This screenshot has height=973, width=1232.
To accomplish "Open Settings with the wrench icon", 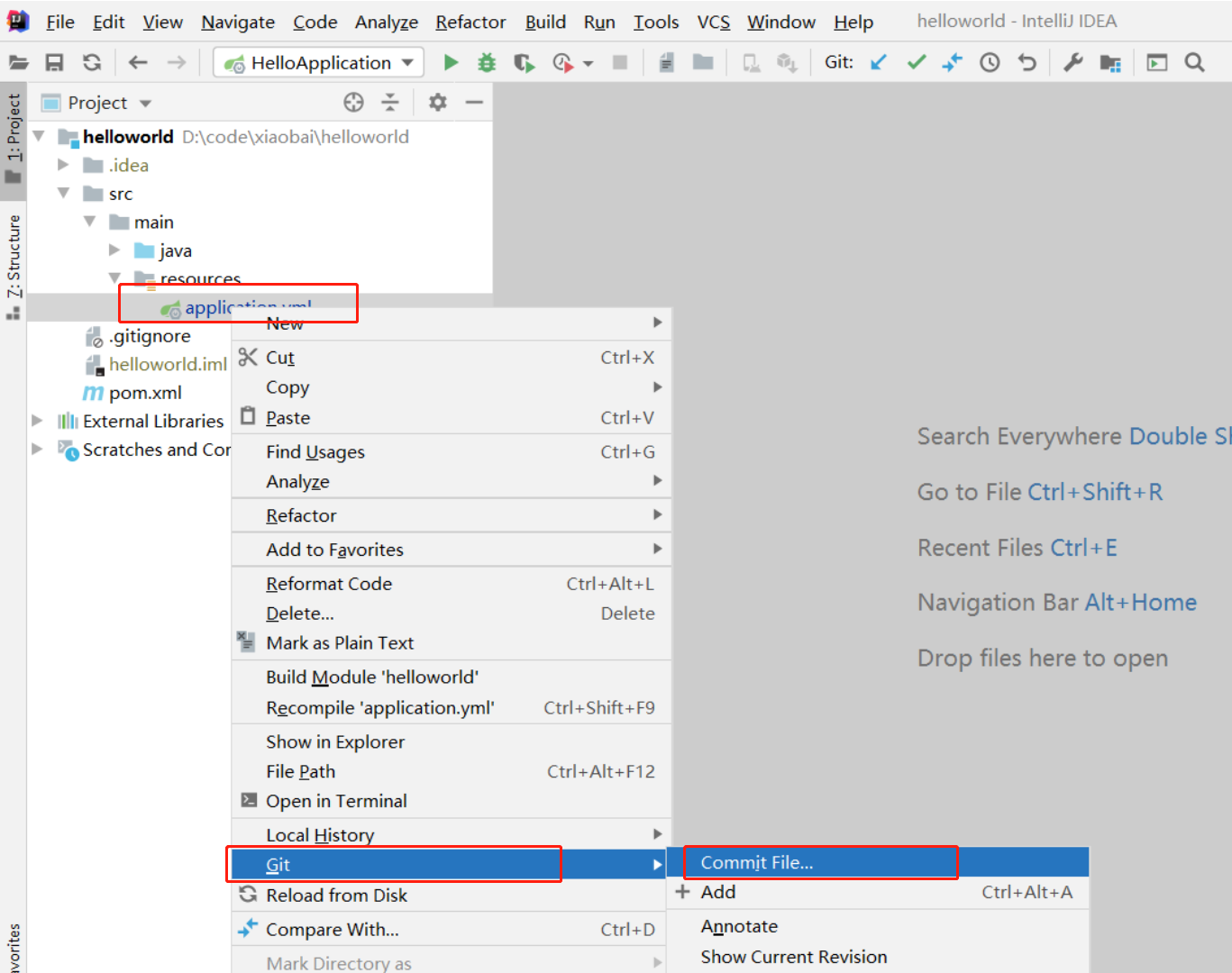I will [x=1072, y=62].
